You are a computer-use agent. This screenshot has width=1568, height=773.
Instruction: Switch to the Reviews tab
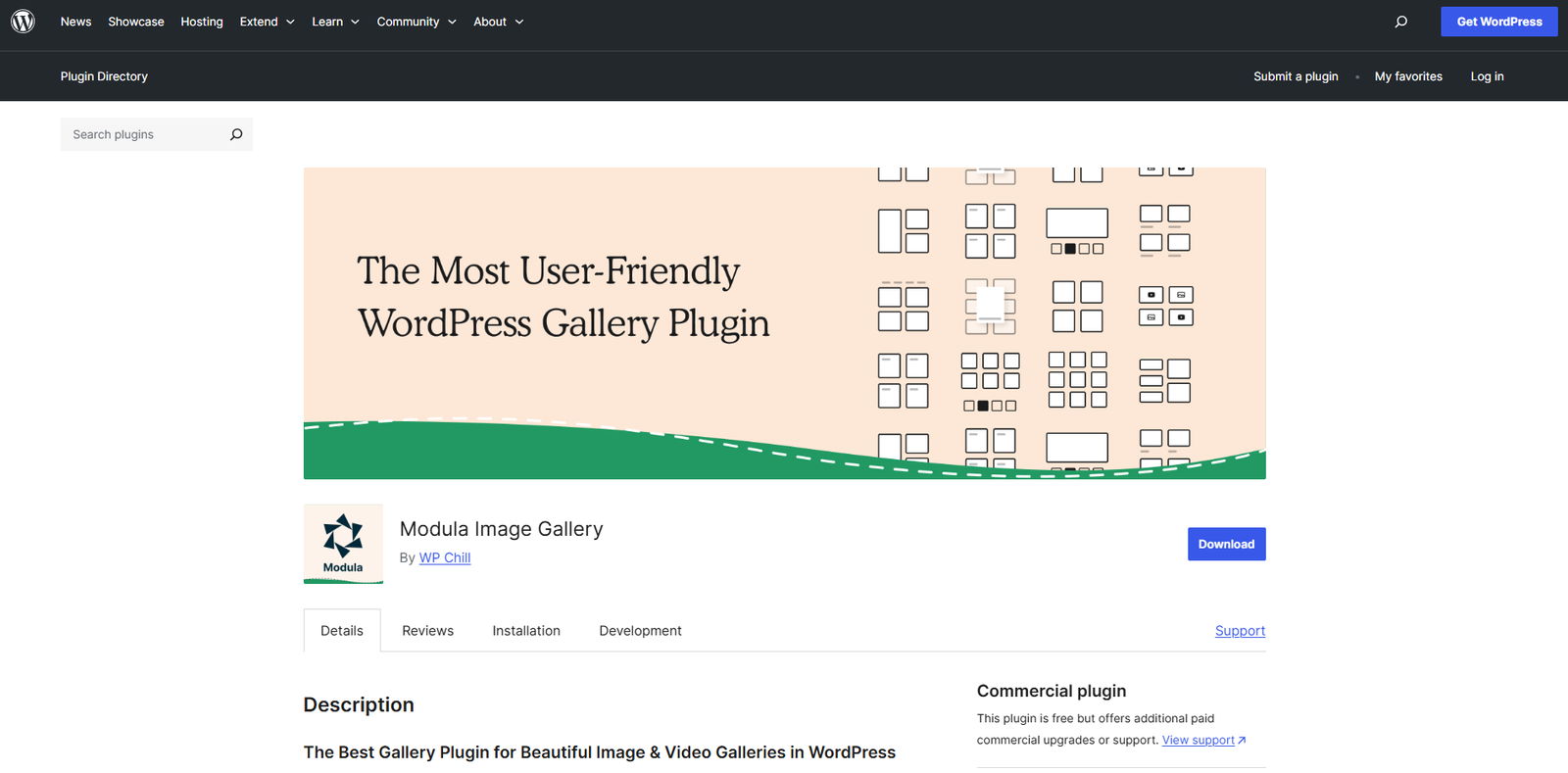tap(427, 631)
